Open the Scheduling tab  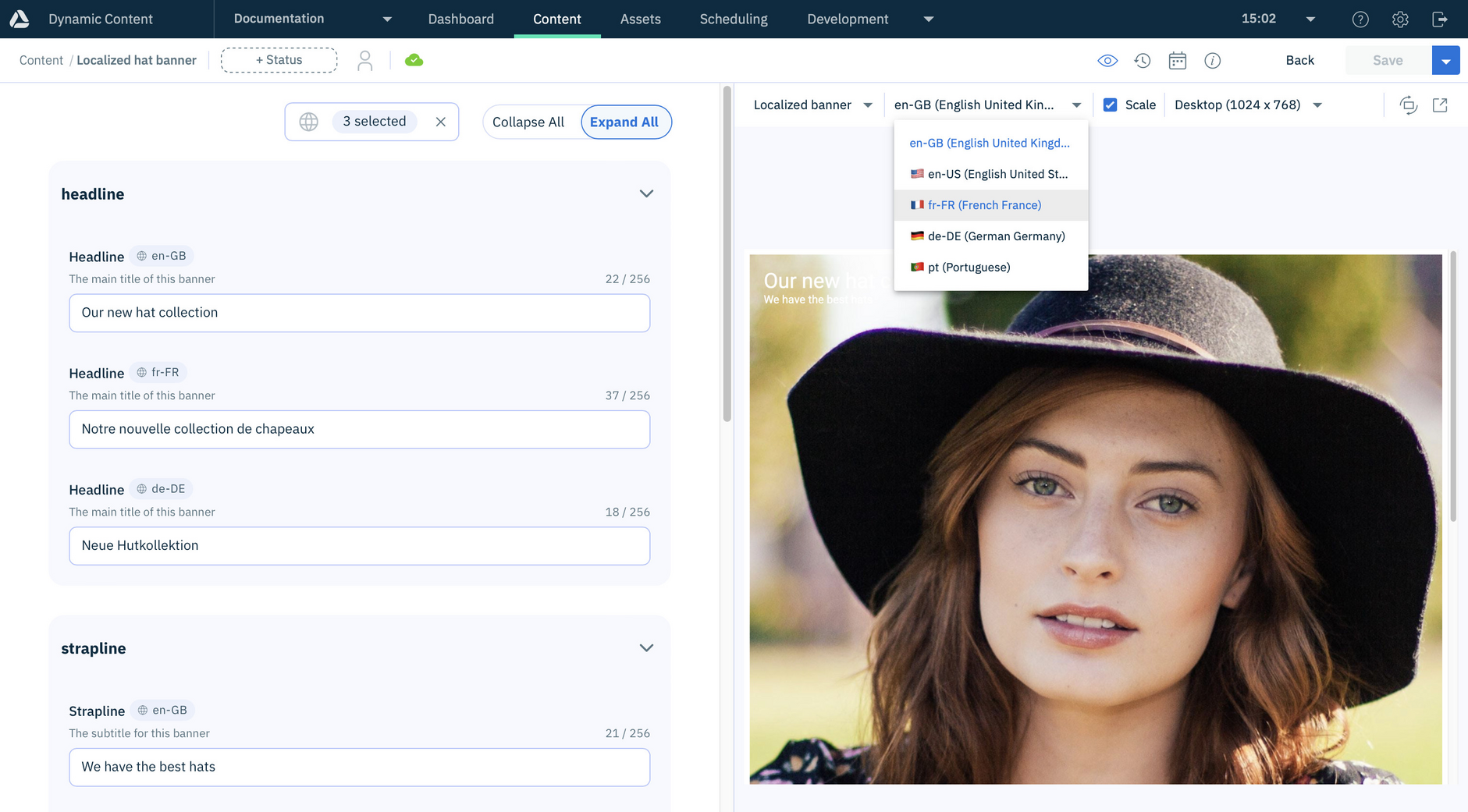pos(734,20)
